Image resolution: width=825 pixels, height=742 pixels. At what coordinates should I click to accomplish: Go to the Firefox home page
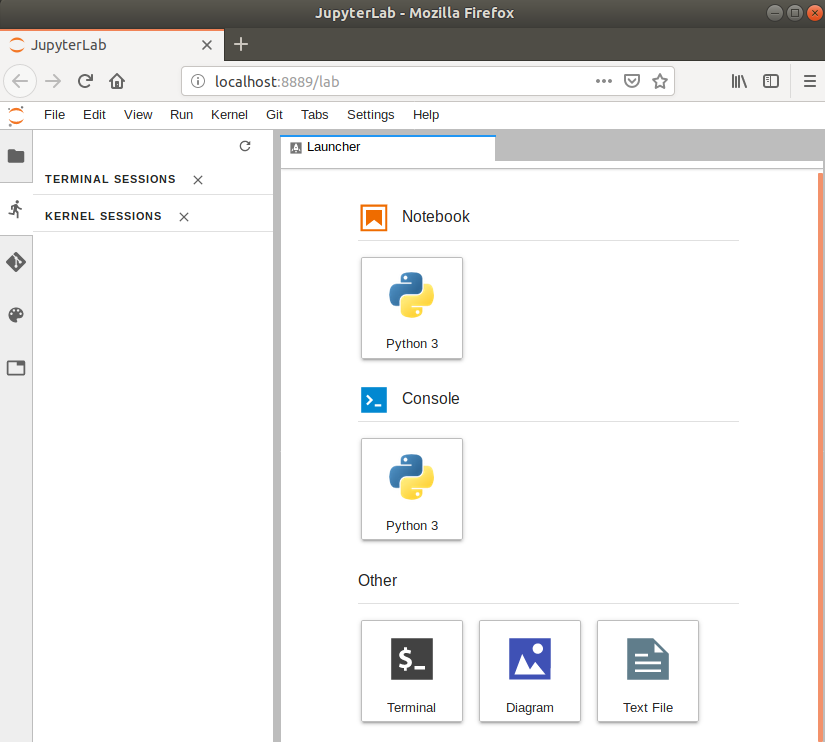[x=117, y=81]
